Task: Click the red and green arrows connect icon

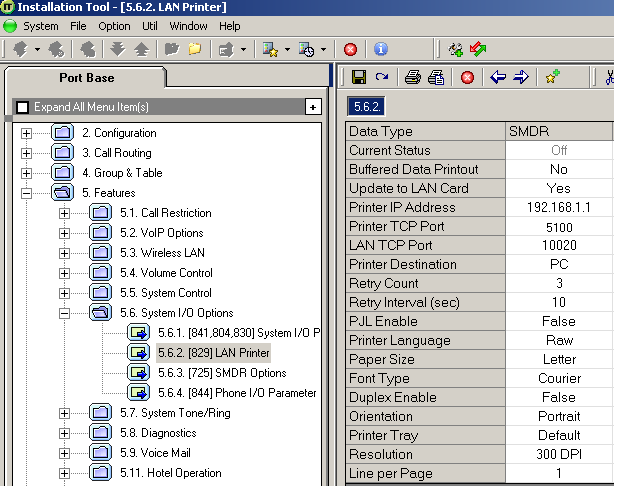Action: coord(477,48)
